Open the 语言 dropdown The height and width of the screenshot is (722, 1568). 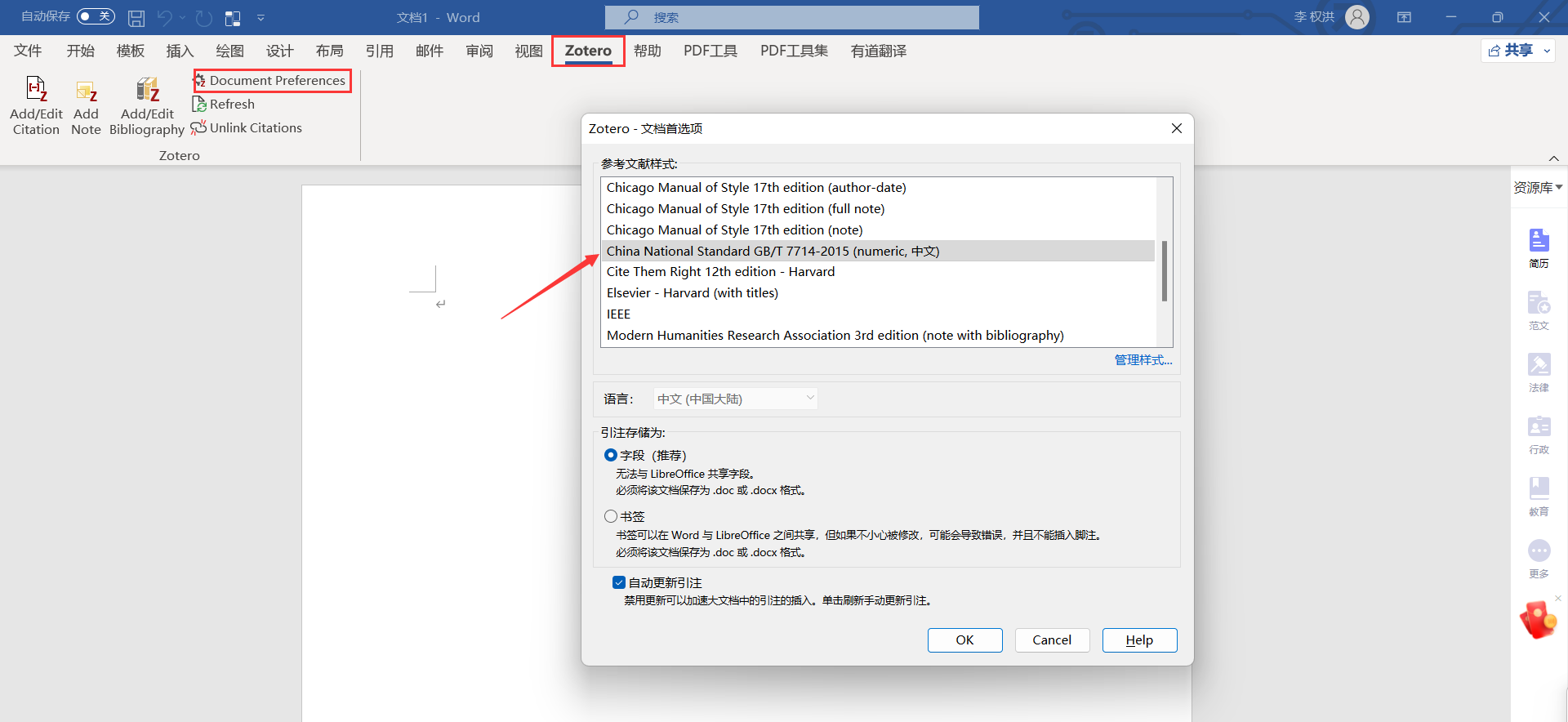tap(735, 399)
